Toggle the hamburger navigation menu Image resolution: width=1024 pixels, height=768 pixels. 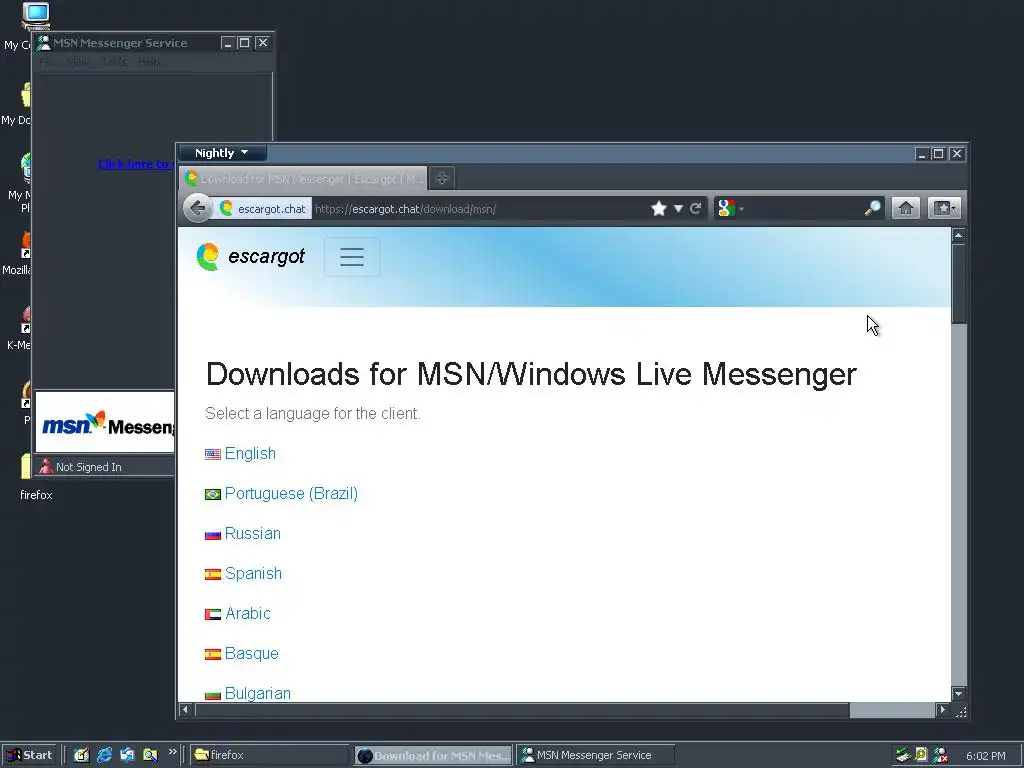point(352,257)
